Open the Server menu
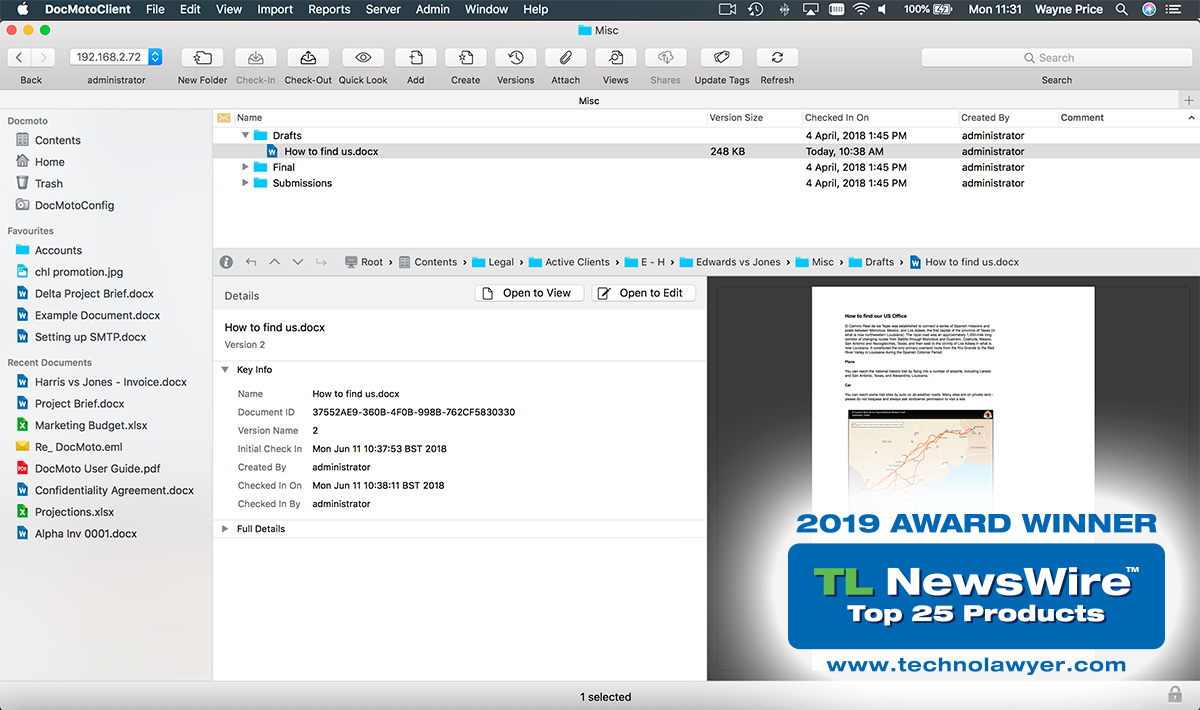Screen dimensions: 1200x710 pos(383,9)
